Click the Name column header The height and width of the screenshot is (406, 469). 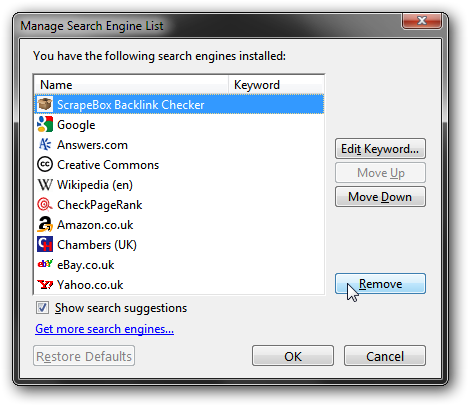pyautogui.click(x=131, y=85)
